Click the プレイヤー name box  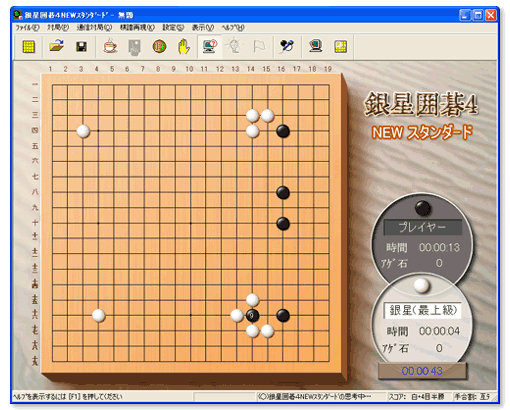[422, 227]
